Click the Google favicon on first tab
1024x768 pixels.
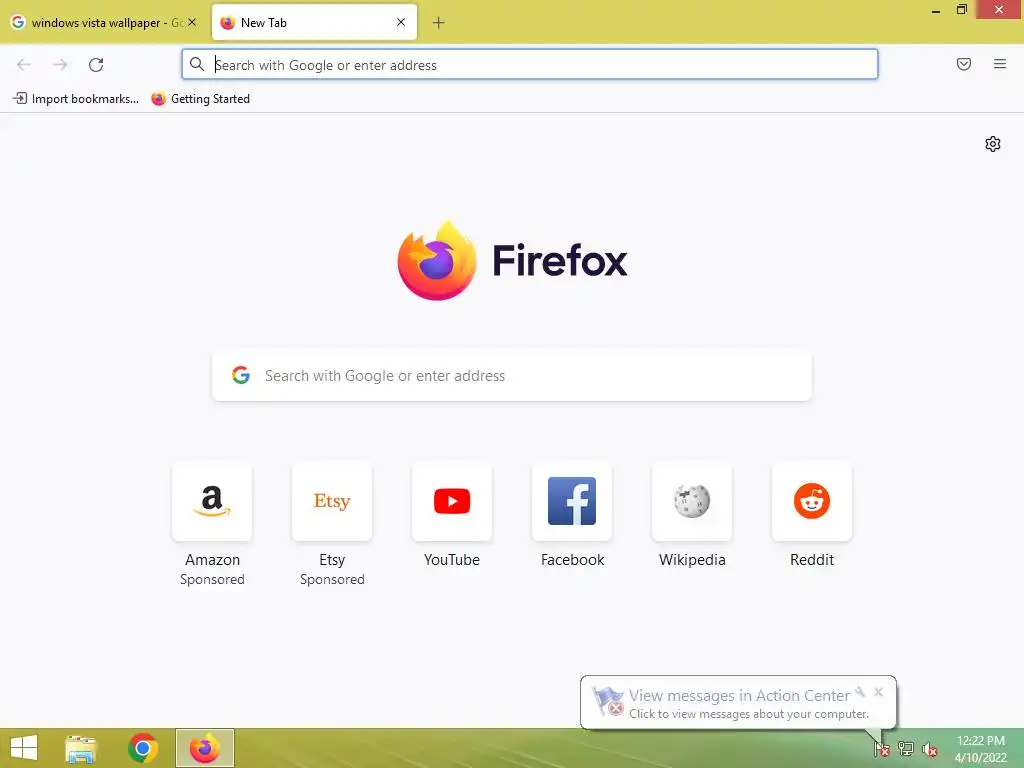click(x=18, y=22)
